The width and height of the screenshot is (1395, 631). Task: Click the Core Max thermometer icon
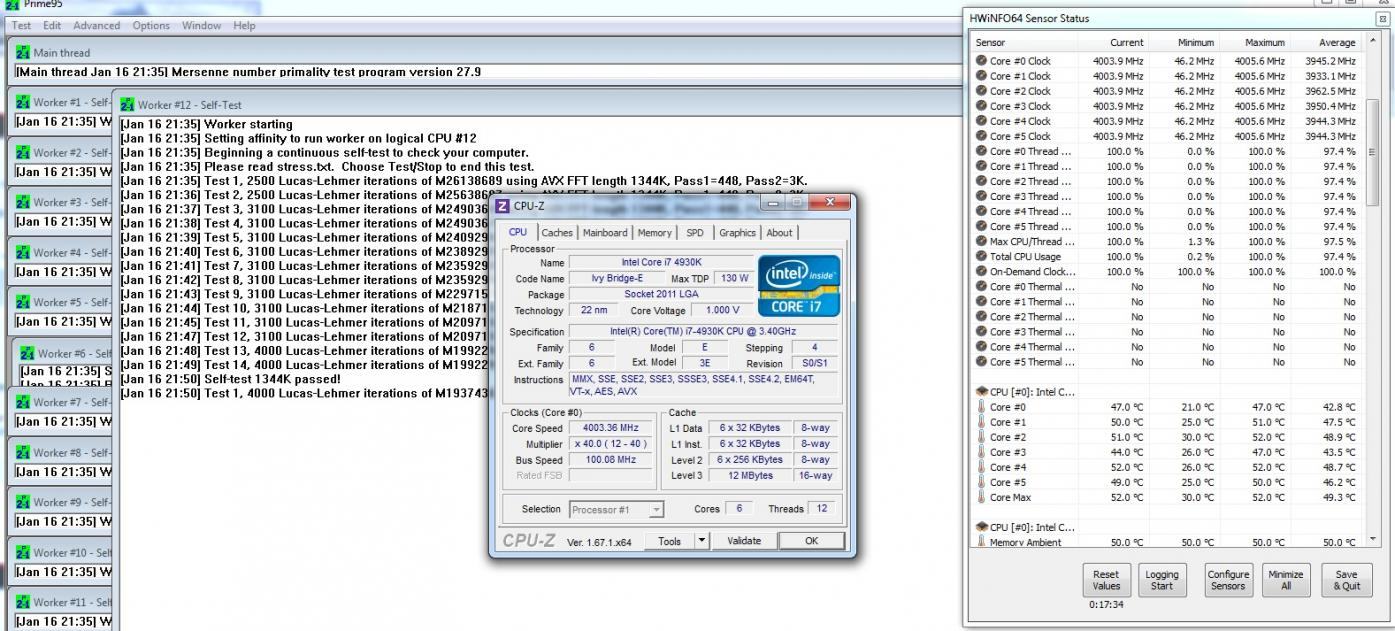[x=981, y=497]
